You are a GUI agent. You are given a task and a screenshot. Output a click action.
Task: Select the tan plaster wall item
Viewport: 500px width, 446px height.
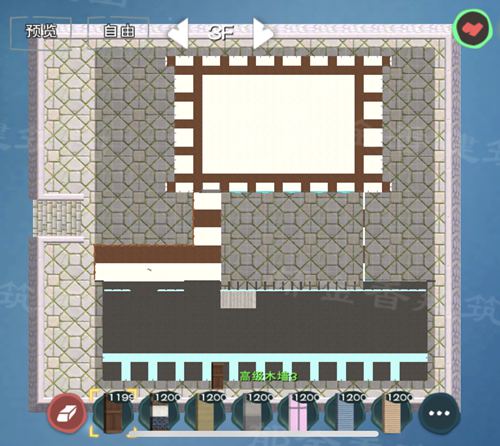click(x=207, y=413)
